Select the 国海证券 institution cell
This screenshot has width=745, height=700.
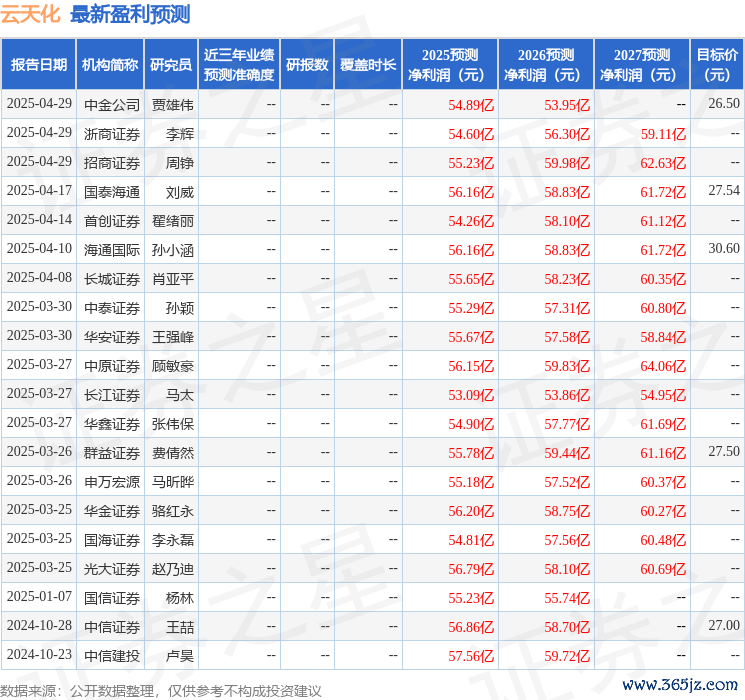click(x=112, y=540)
